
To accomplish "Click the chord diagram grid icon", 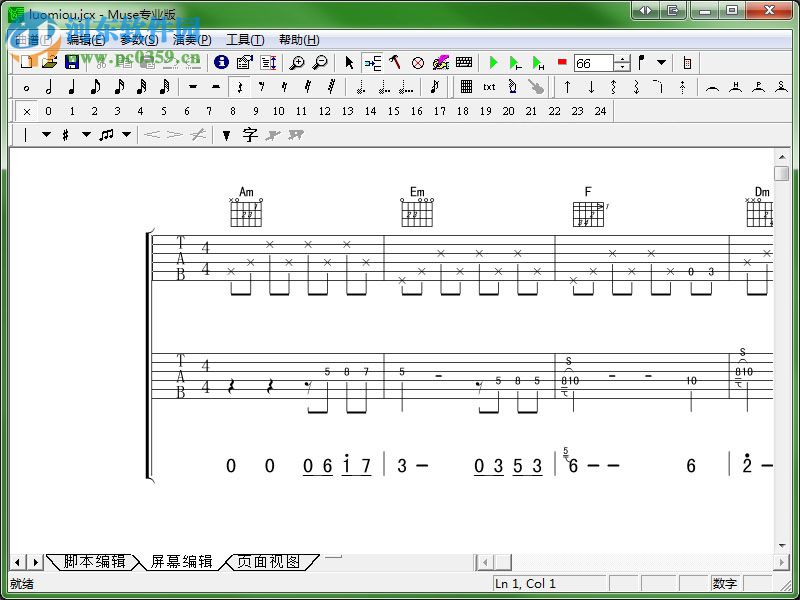I will pos(465,88).
